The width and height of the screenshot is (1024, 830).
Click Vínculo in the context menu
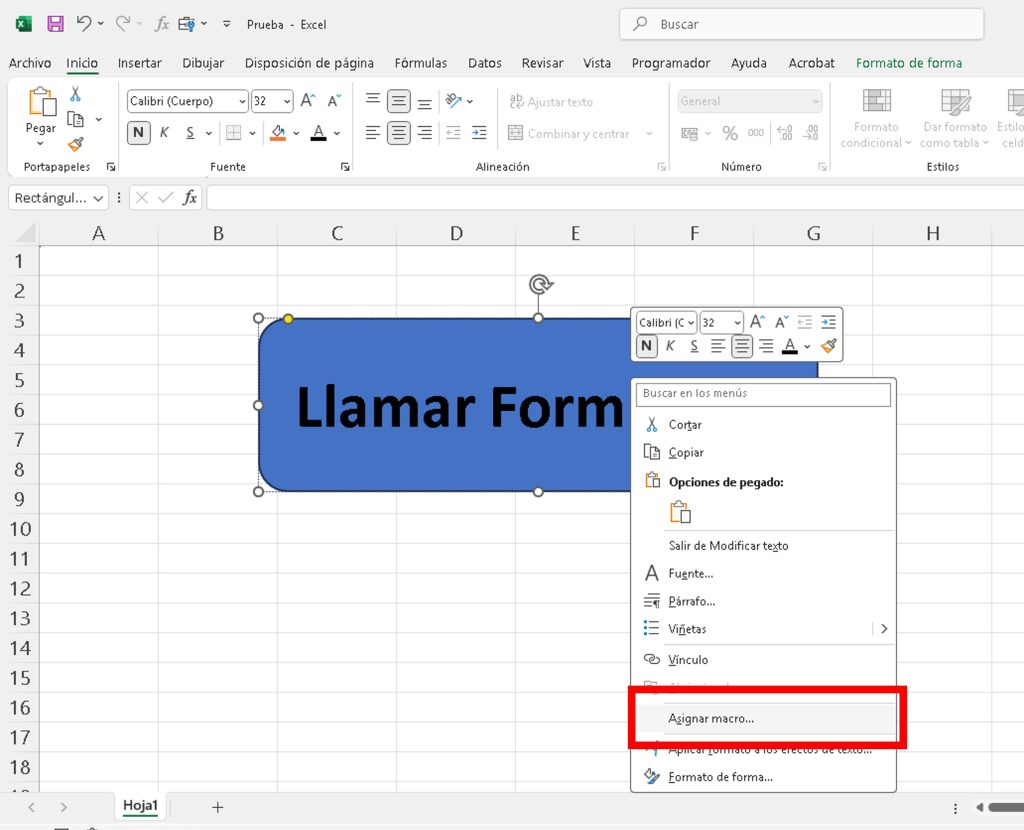[x=688, y=660]
